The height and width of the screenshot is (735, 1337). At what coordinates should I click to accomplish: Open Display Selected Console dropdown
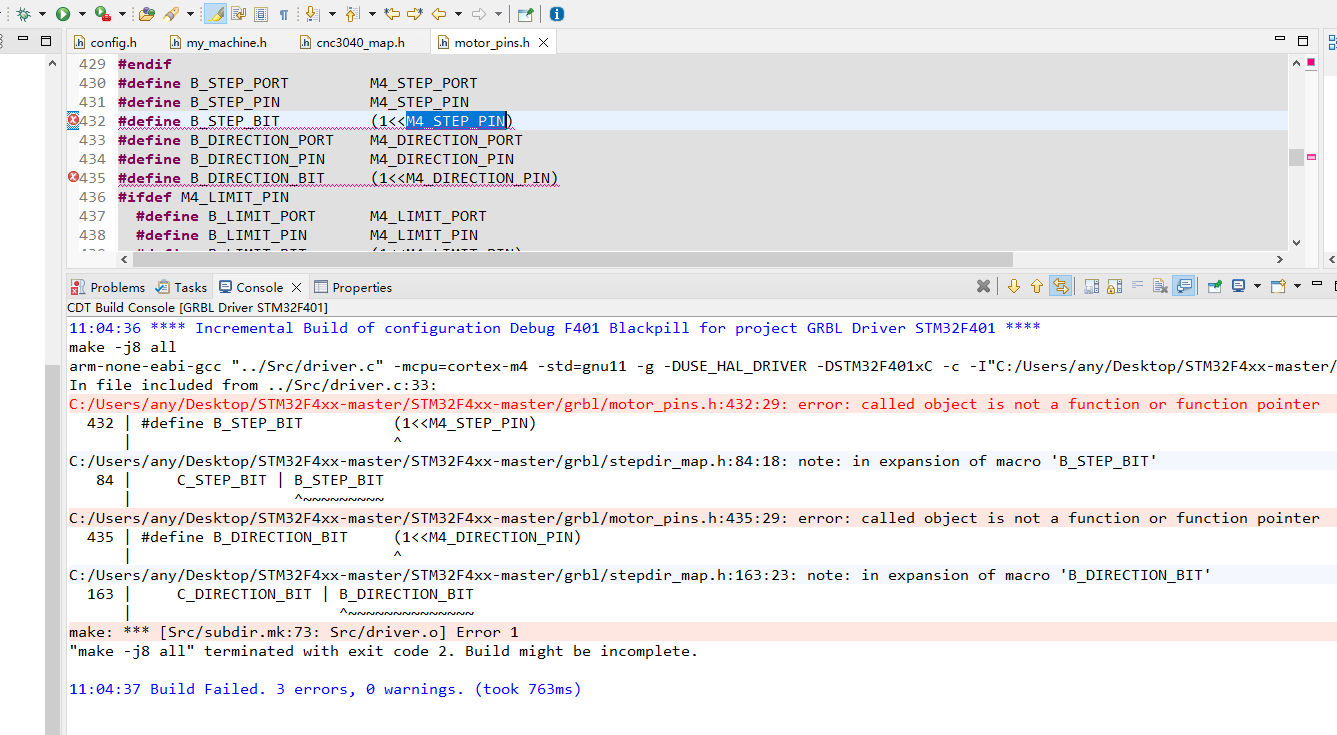point(1257,286)
